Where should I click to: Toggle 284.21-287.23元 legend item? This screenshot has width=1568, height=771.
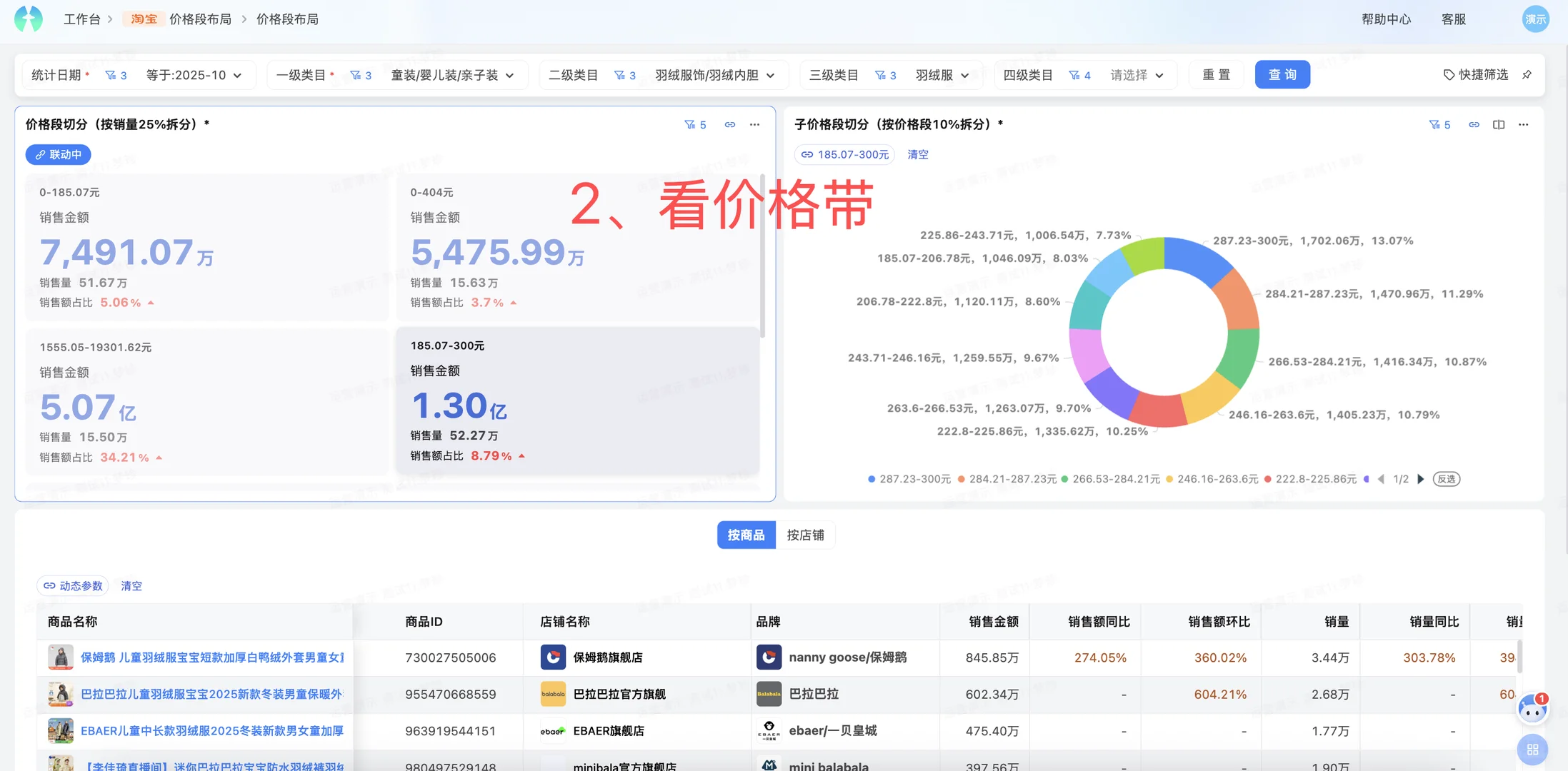[1007, 479]
